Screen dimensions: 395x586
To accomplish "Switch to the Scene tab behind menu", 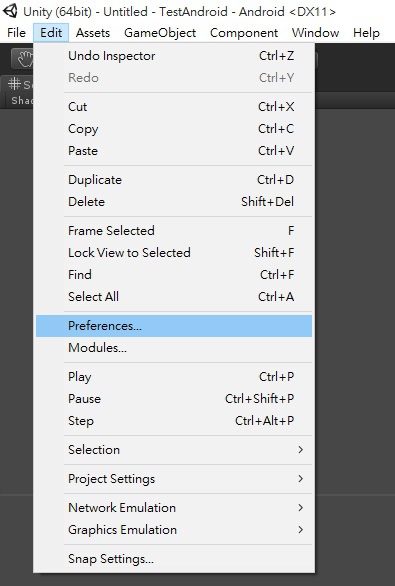I will tap(18, 84).
